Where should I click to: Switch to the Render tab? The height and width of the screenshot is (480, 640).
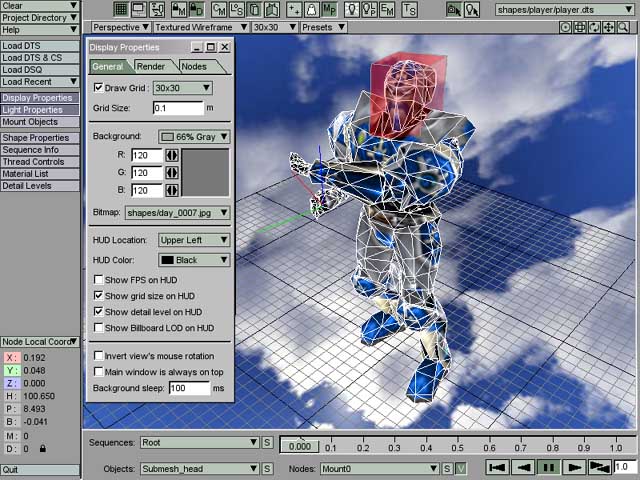coord(150,67)
